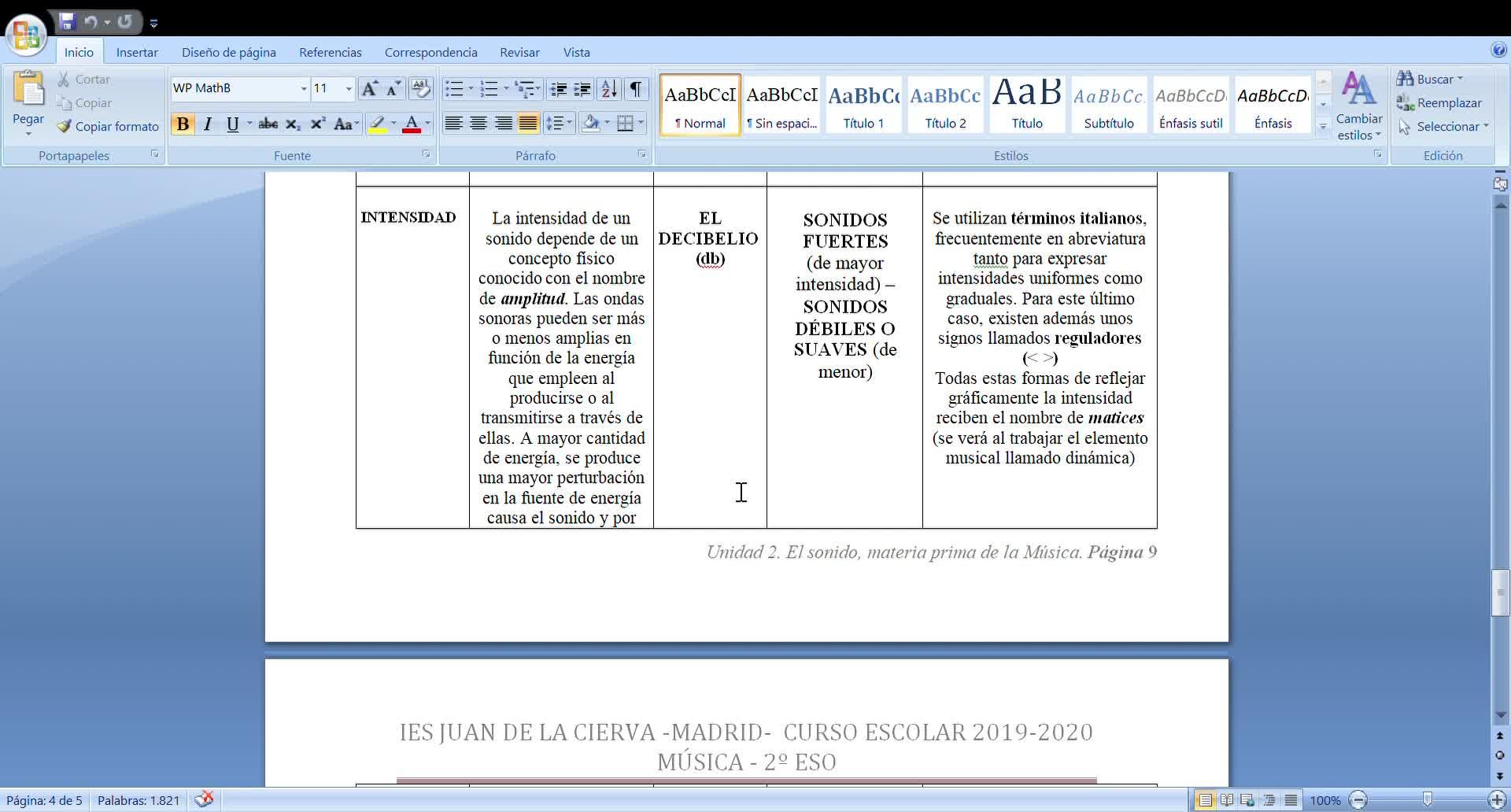Apply Título 1 style
Viewport: 1511px width, 812px height.
864,105
